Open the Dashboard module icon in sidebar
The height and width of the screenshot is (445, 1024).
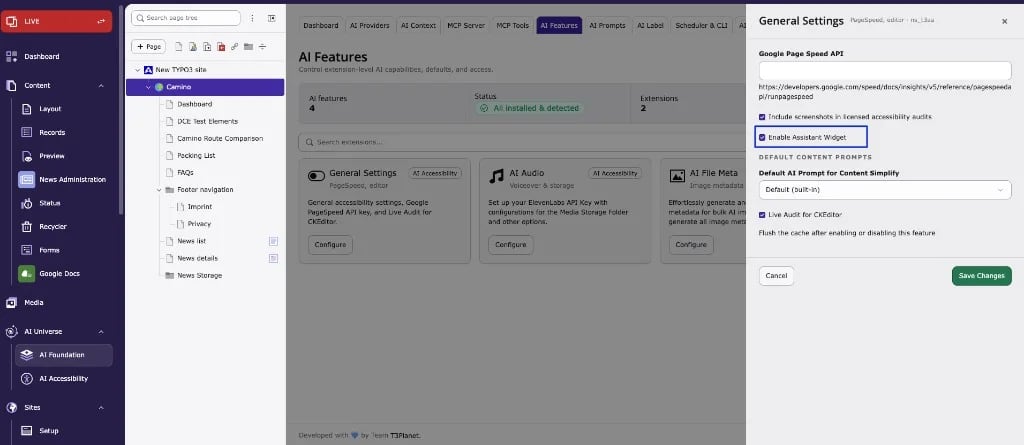tap(11, 57)
